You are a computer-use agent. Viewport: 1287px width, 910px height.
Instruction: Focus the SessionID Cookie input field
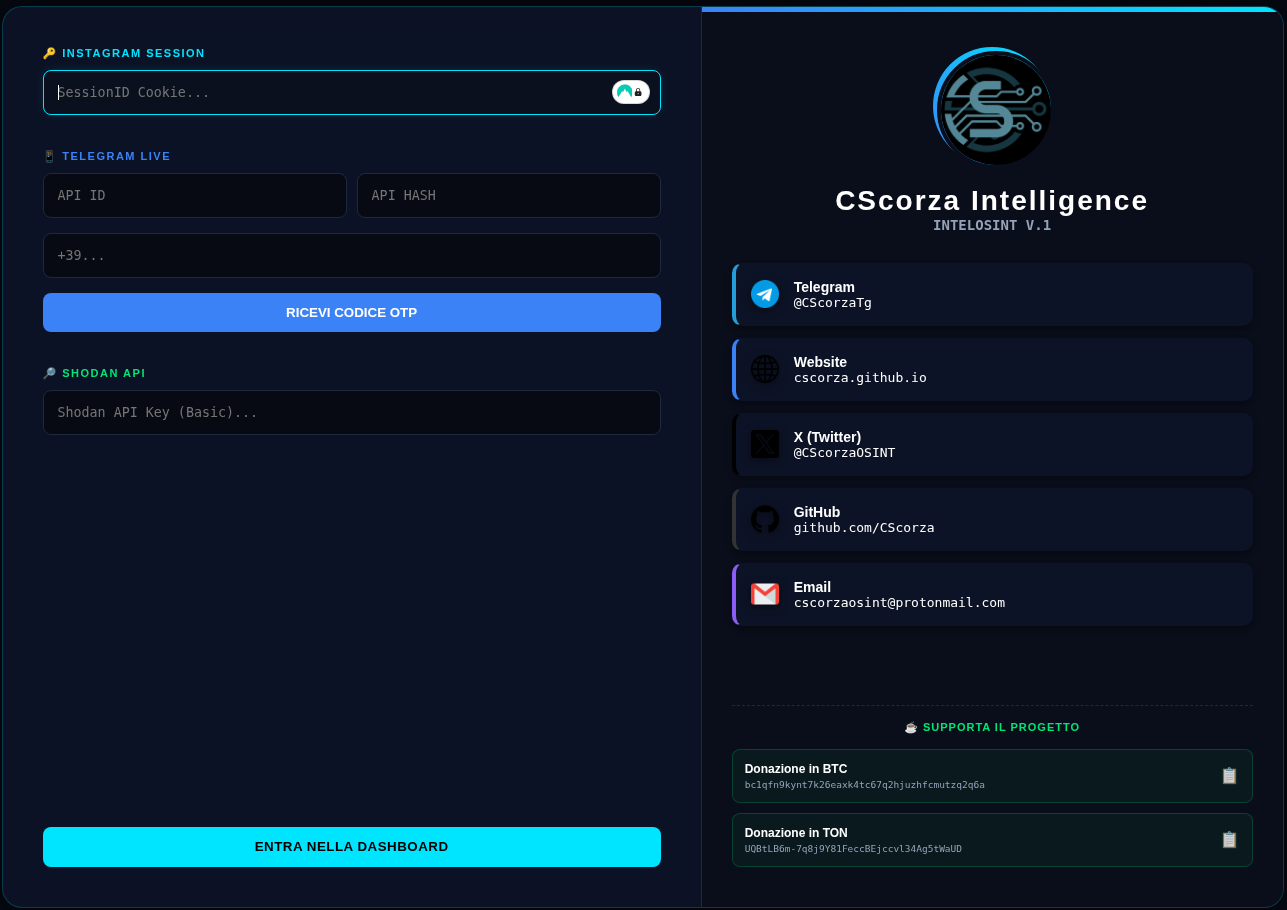352,92
